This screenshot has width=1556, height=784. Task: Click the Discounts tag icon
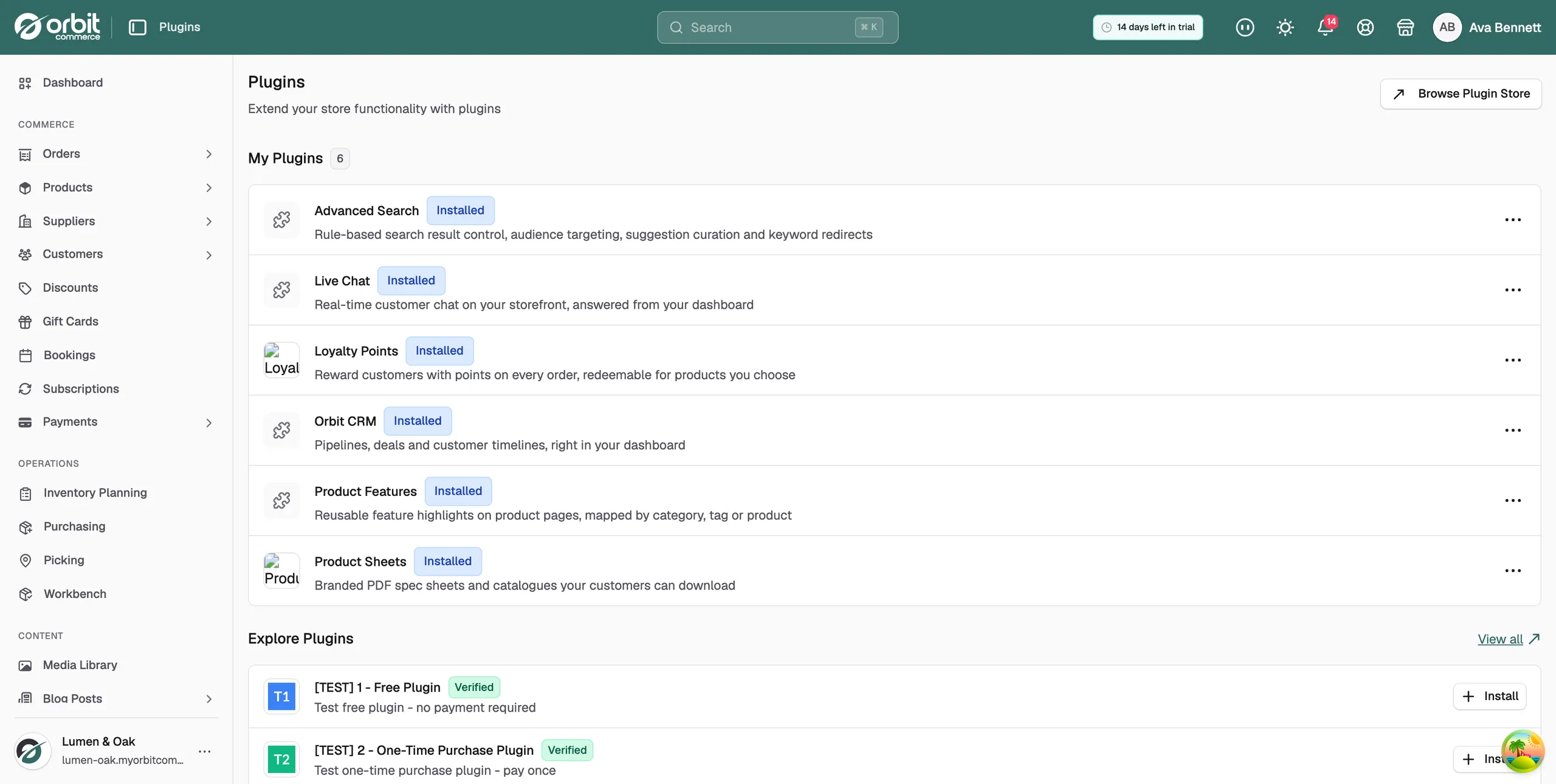25,288
